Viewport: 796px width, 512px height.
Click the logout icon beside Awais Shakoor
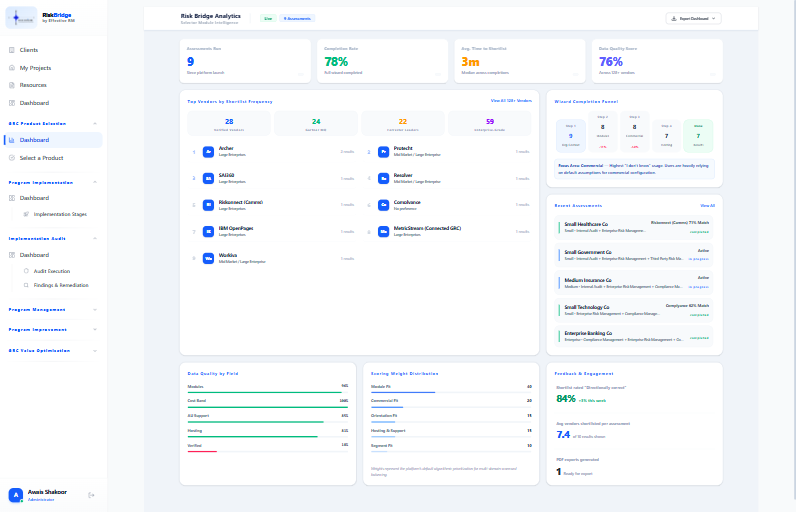91,495
